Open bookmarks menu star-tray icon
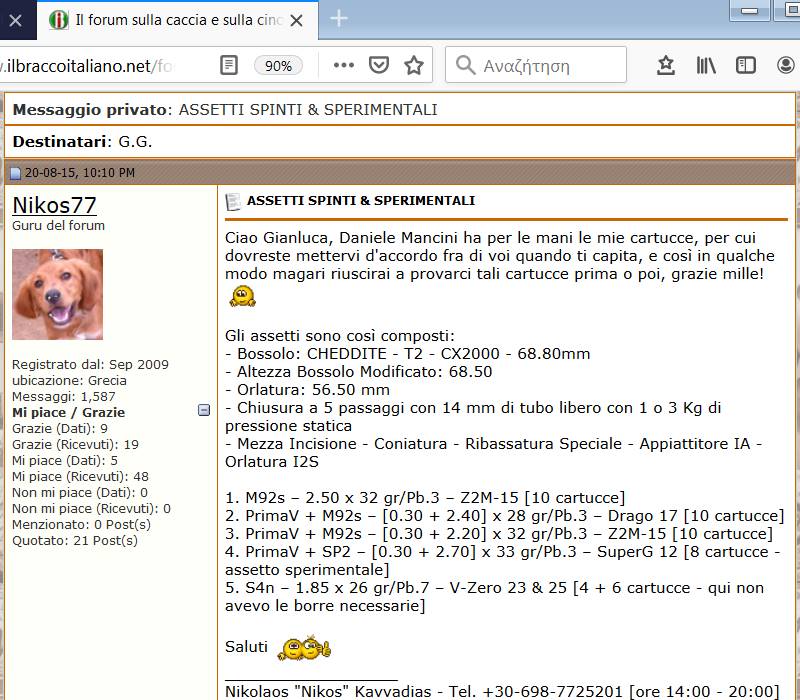This screenshot has height=700, width=800. 666,65
